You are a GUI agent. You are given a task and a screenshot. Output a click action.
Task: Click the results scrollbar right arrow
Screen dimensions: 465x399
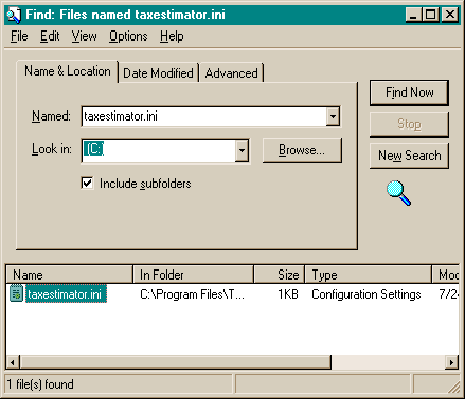pyautogui.click(x=452, y=362)
